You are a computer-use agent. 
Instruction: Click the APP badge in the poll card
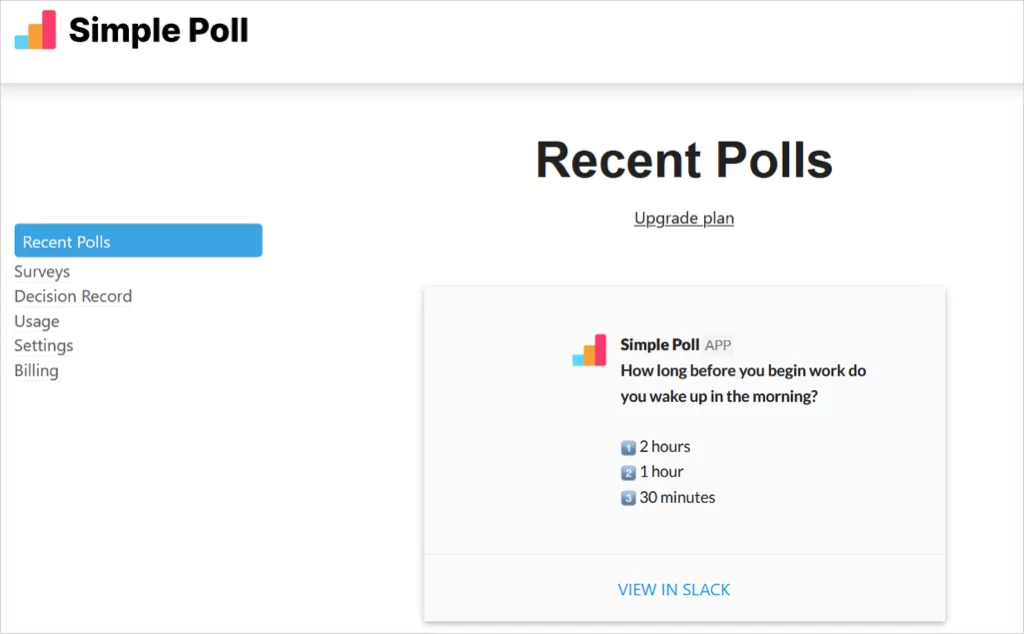pos(718,345)
